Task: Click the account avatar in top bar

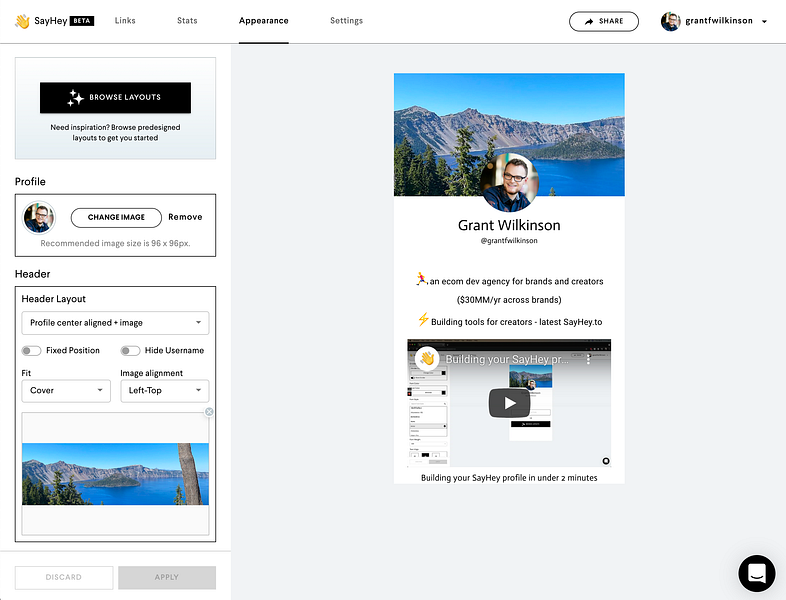Action: click(x=670, y=21)
